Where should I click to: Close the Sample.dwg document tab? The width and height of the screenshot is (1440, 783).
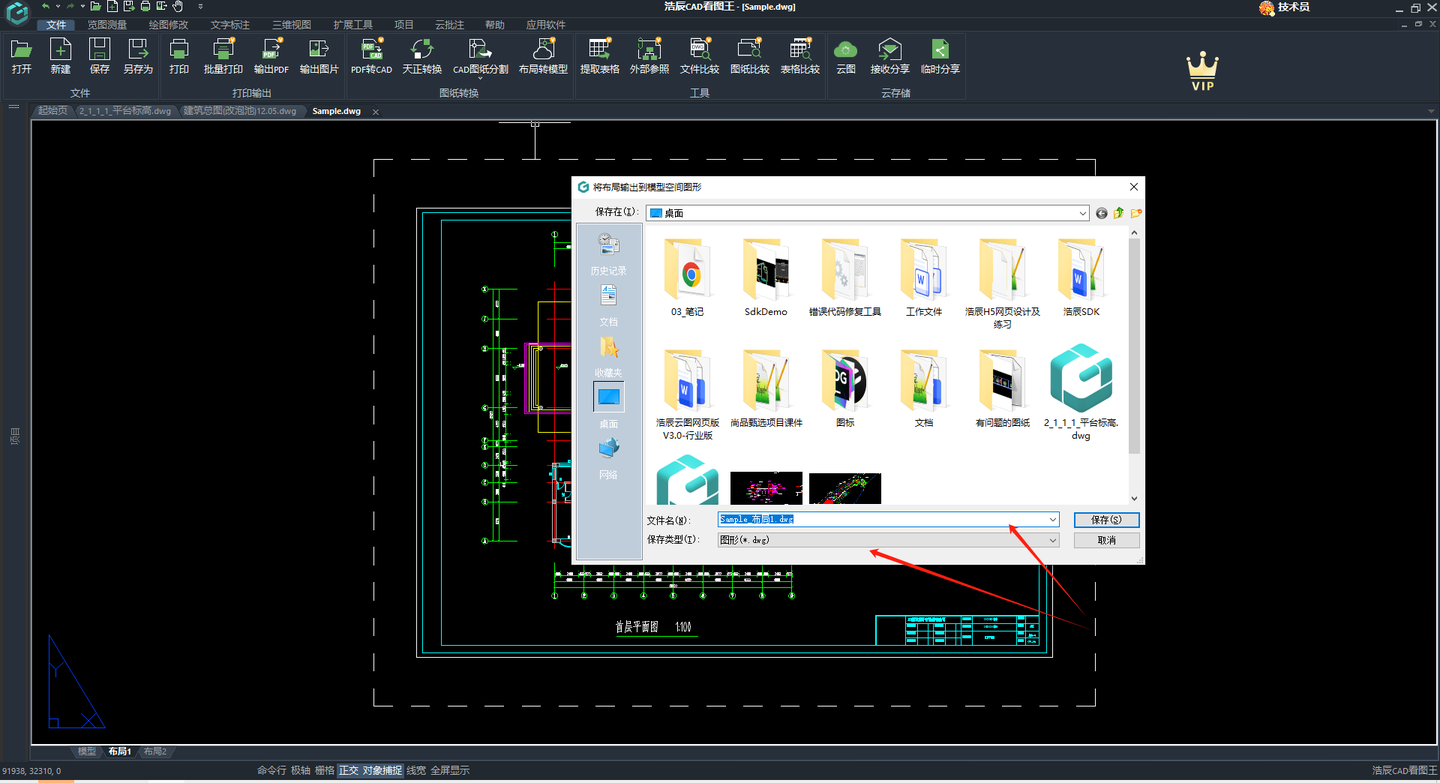(376, 112)
